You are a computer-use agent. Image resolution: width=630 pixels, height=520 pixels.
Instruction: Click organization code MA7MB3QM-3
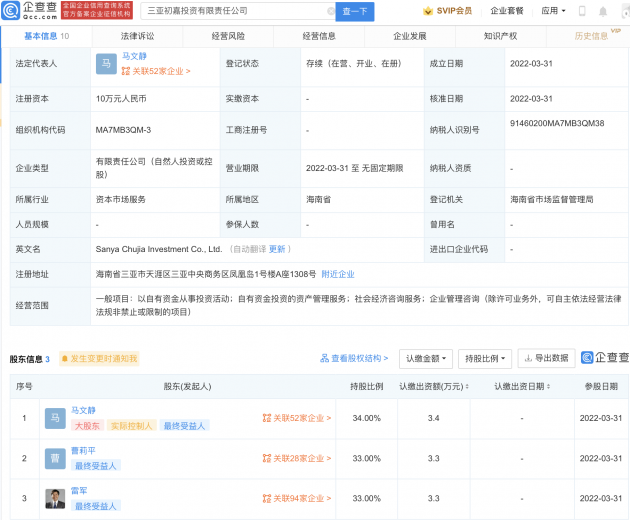click(123, 130)
